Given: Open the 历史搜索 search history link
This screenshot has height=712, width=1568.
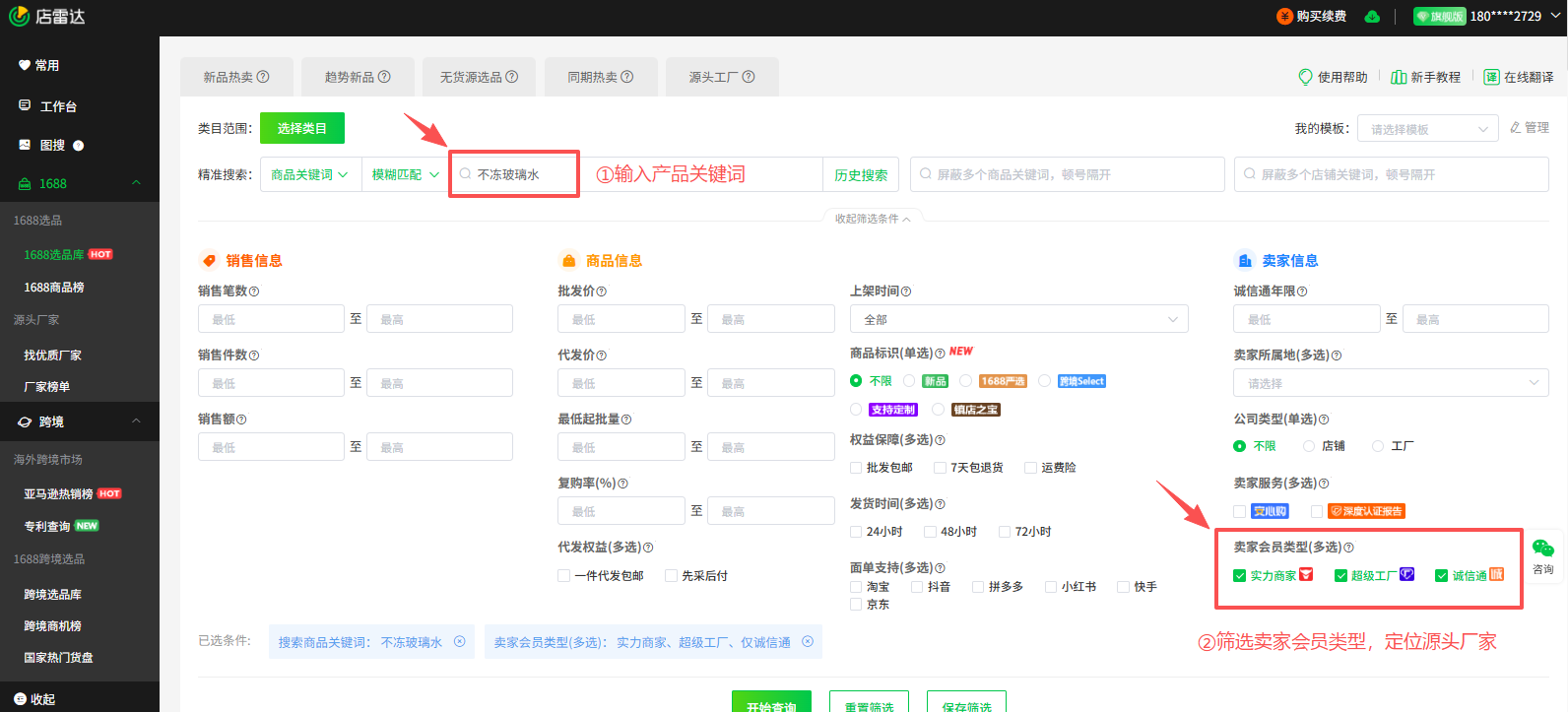Looking at the screenshot, I should click(861, 175).
